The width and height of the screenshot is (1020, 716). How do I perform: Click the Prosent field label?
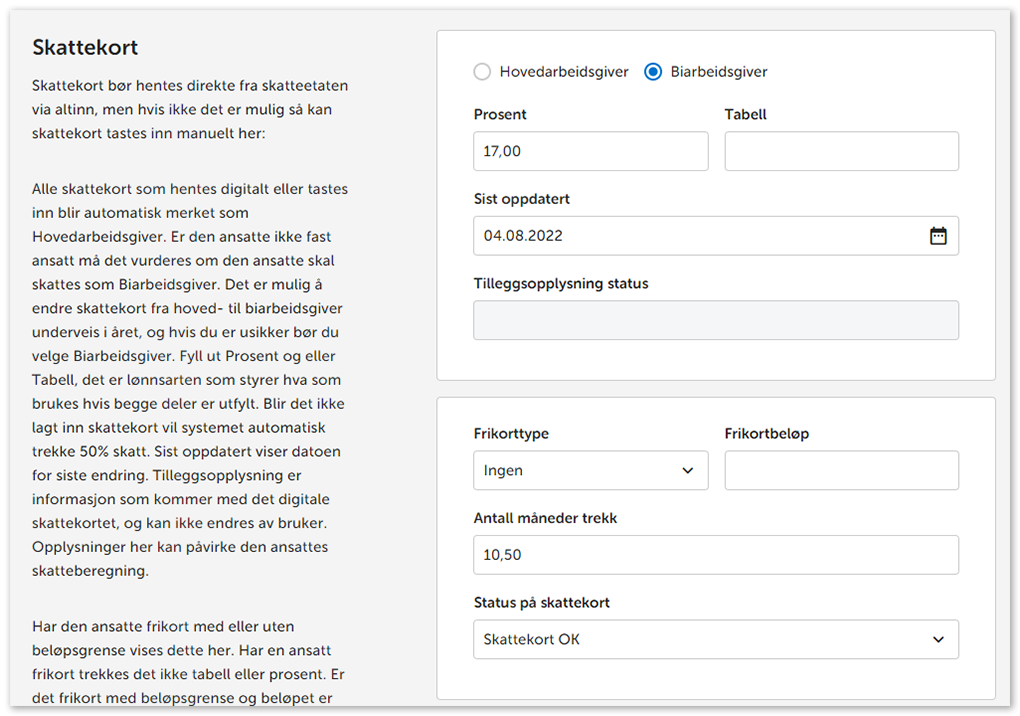coord(500,115)
